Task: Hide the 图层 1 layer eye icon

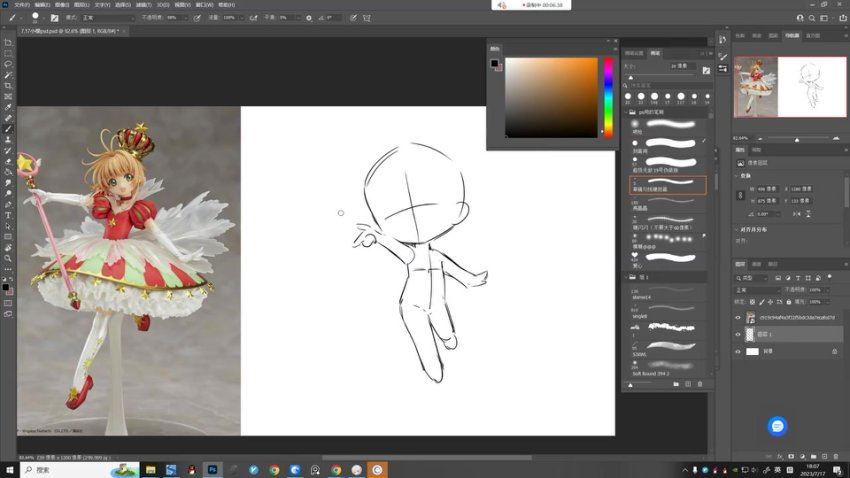Action: (738, 334)
